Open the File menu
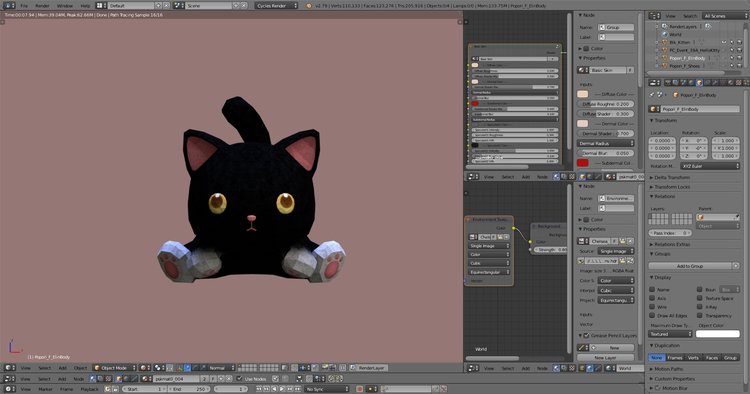The height and width of the screenshot is (394, 750). (x=24, y=6)
